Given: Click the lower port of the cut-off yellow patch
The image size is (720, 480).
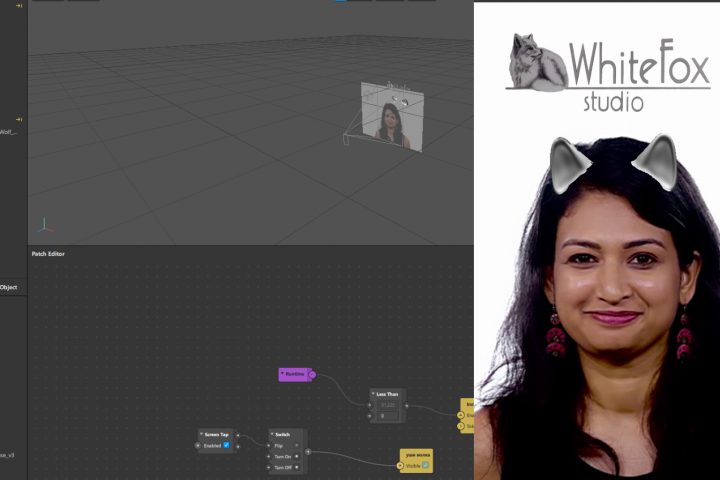Looking at the screenshot, I should pos(461,426).
